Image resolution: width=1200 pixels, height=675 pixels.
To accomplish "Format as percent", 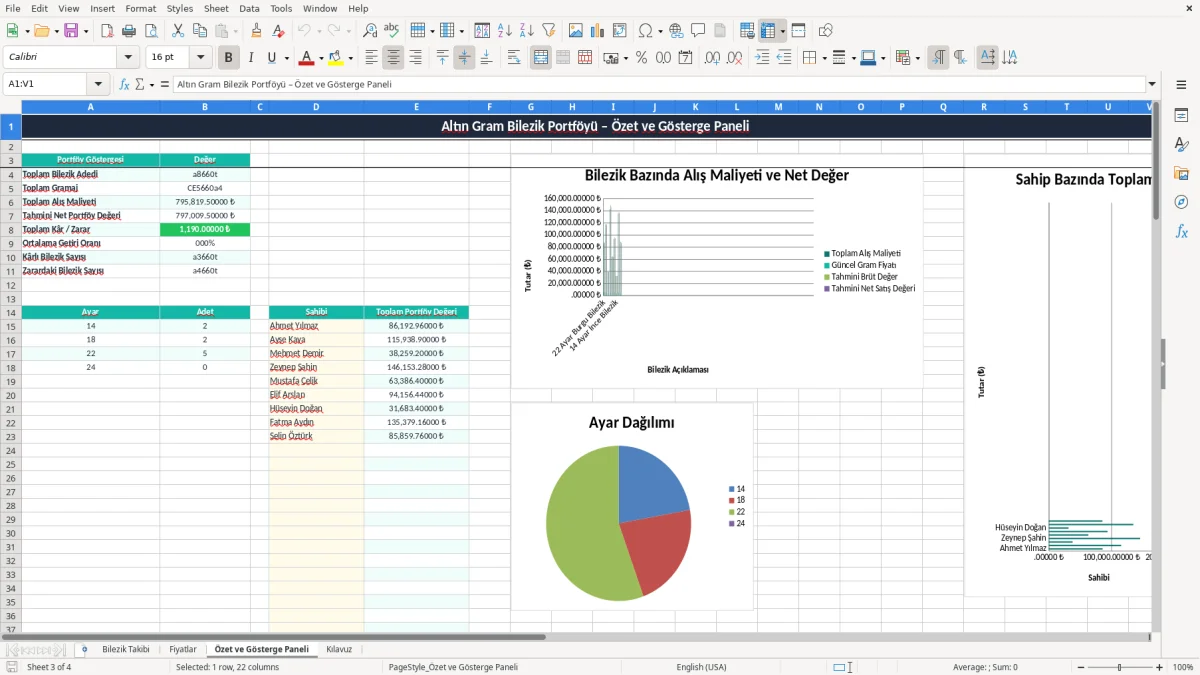I will (642, 58).
